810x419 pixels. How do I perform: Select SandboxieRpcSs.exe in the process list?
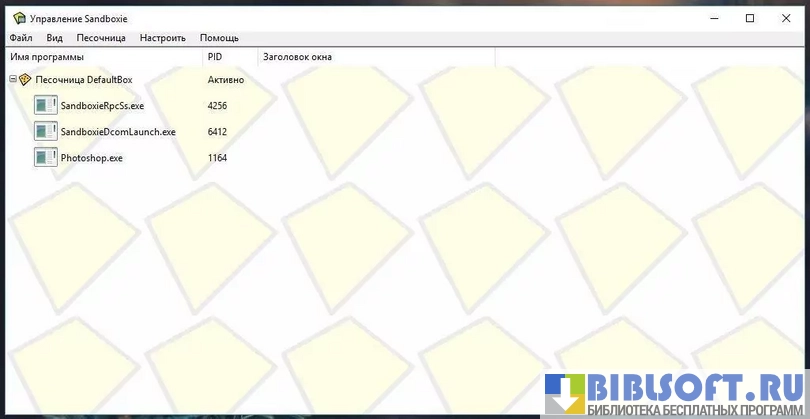click(102, 106)
